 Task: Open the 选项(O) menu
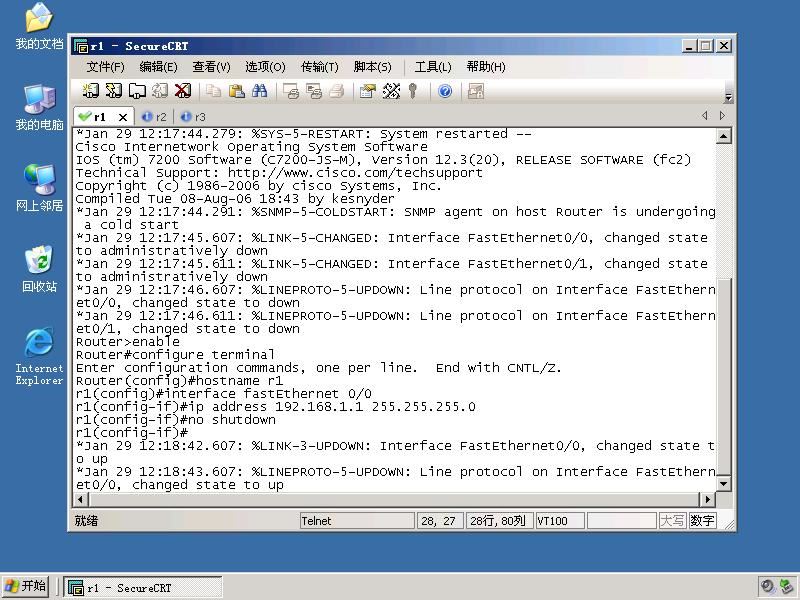[x=265, y=67]
